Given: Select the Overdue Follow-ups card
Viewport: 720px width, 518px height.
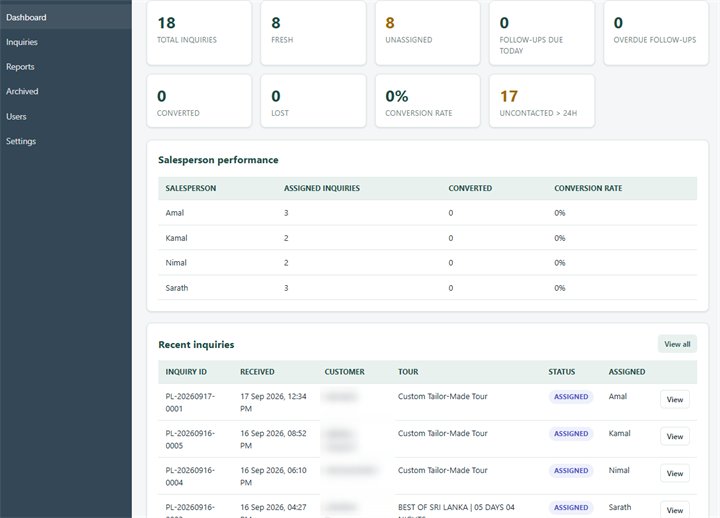Looking at the screenshot, I should pyautogui.click(x=656, y=33).
